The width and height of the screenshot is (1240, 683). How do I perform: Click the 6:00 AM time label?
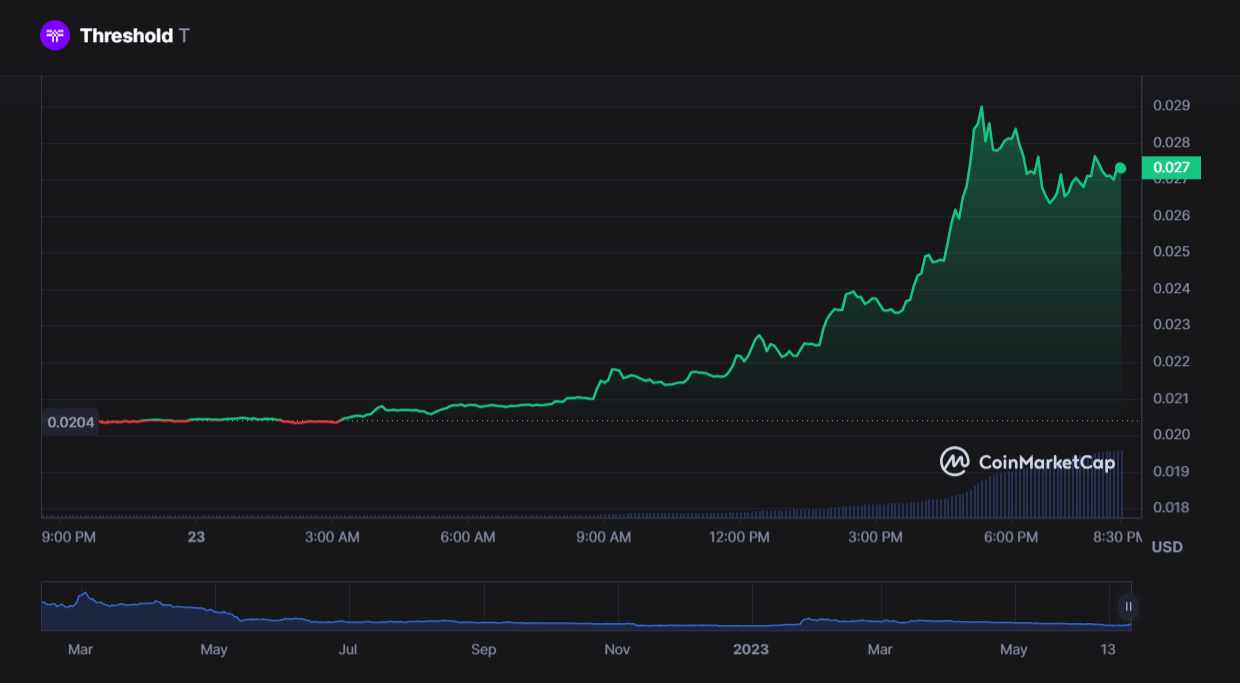coord(468,537)
